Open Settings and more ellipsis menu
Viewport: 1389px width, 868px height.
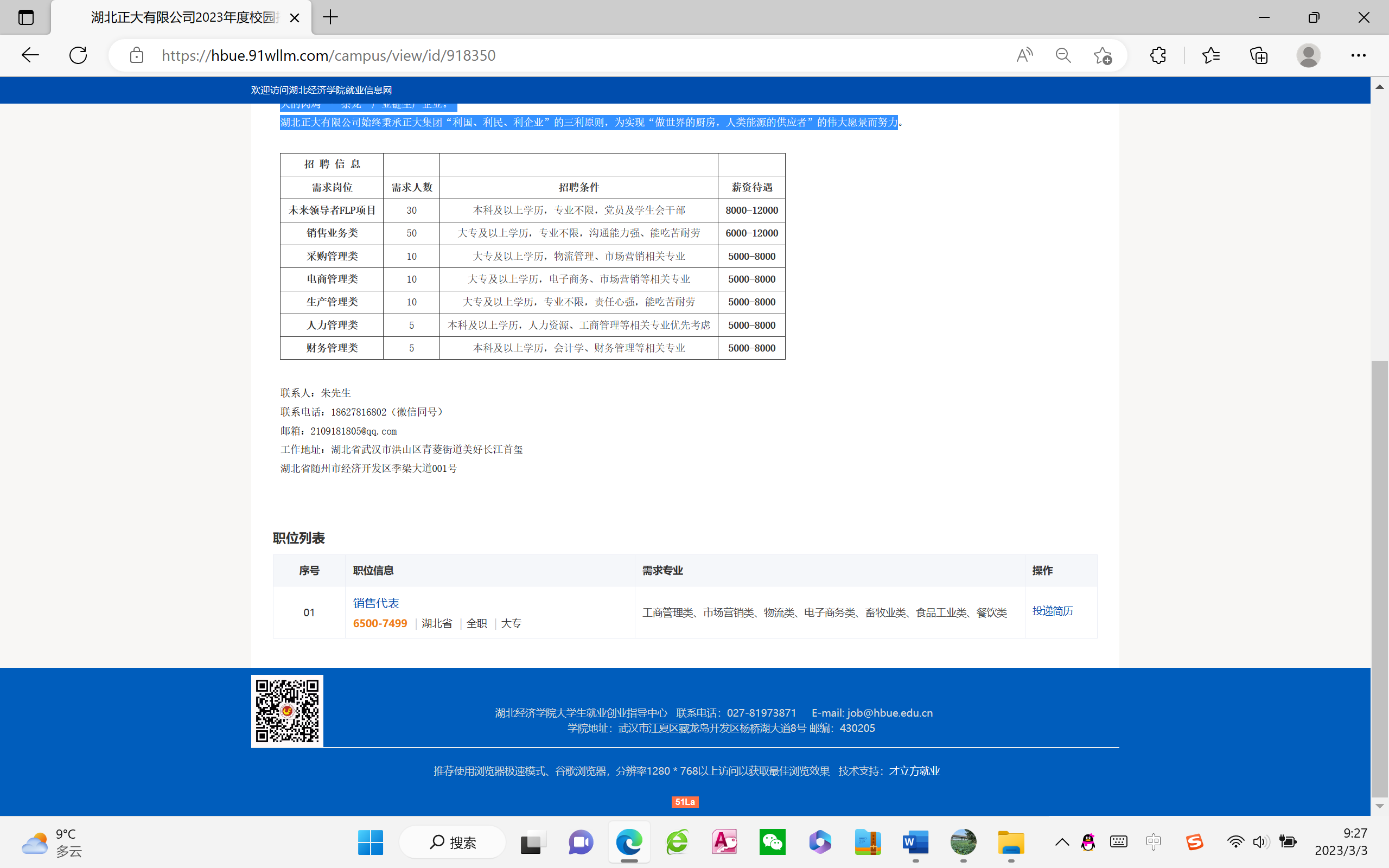click(x=1358, y=55)
